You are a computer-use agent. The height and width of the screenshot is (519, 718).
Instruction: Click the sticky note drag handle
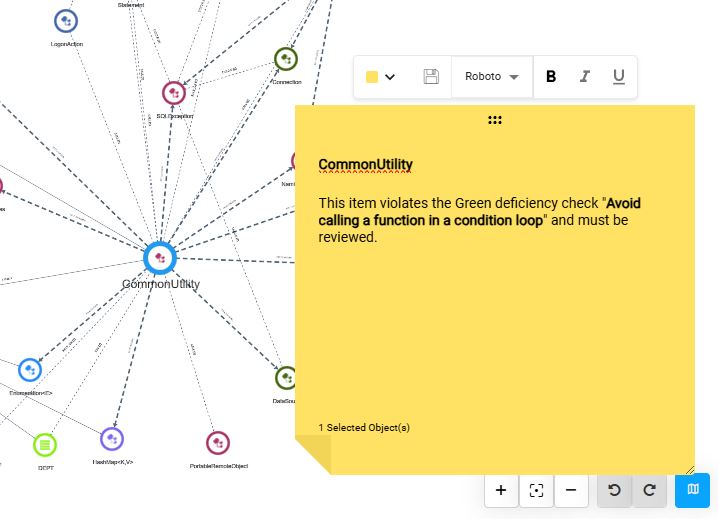(x=495, y=120)
